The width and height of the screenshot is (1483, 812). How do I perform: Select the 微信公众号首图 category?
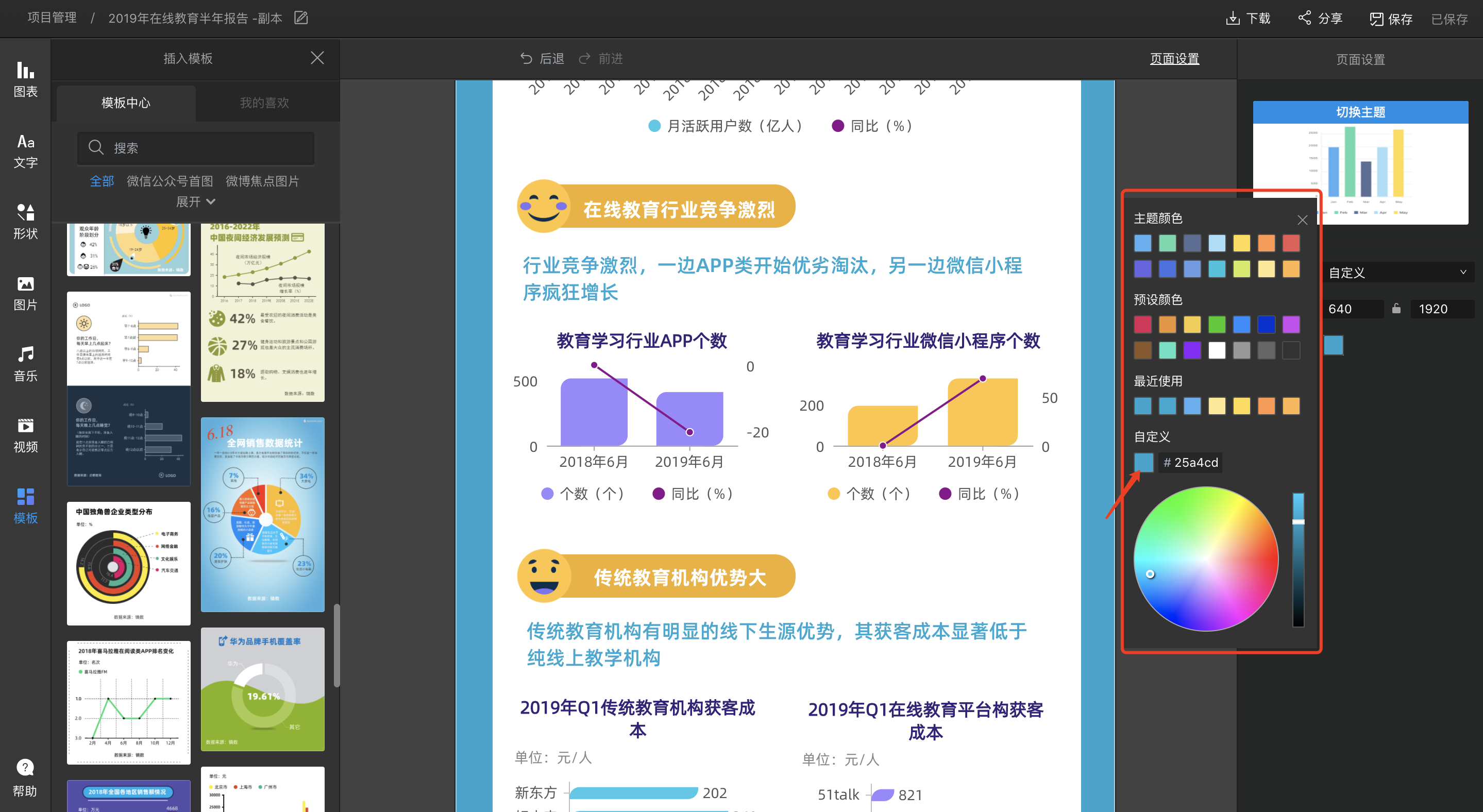170,181
